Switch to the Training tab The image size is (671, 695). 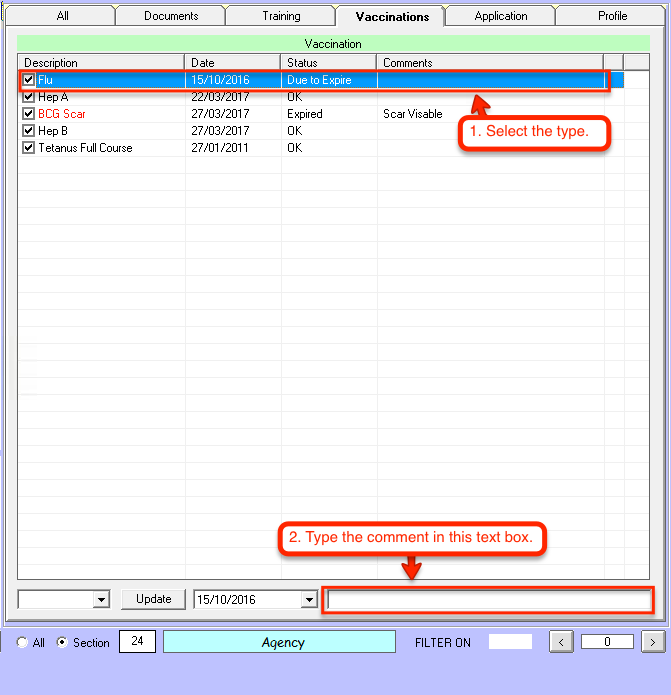(281, 16)
